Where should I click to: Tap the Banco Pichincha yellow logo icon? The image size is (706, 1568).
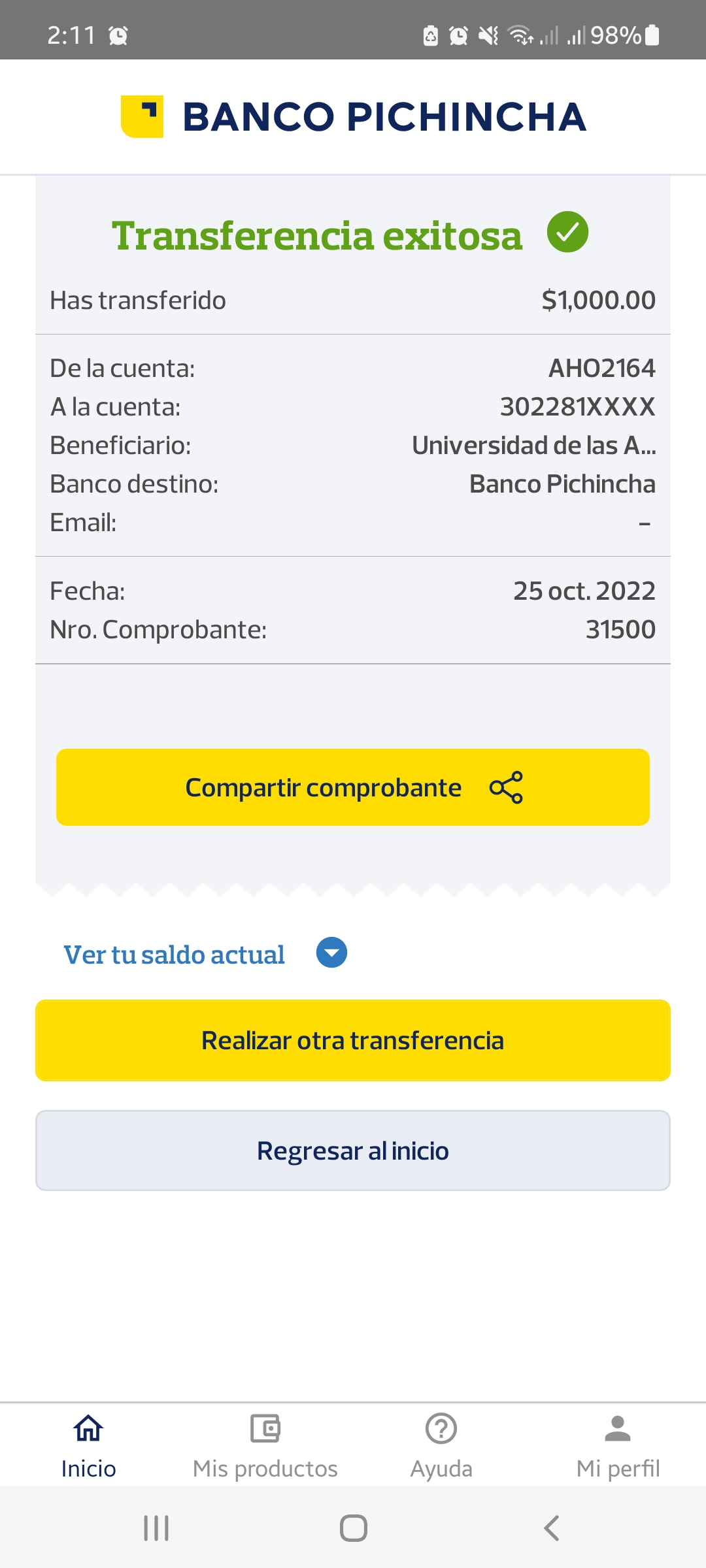click(142, 116)
